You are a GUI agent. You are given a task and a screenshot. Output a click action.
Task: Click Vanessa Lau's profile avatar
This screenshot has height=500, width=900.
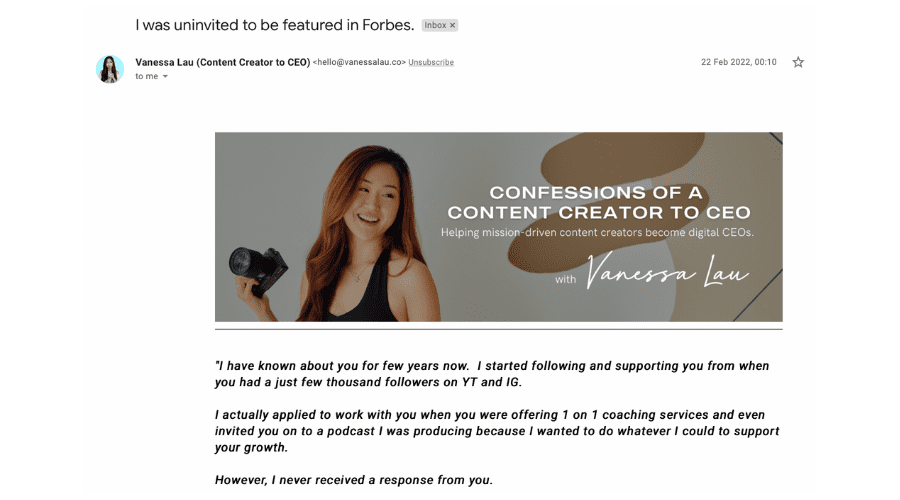(x=110, y=69)
